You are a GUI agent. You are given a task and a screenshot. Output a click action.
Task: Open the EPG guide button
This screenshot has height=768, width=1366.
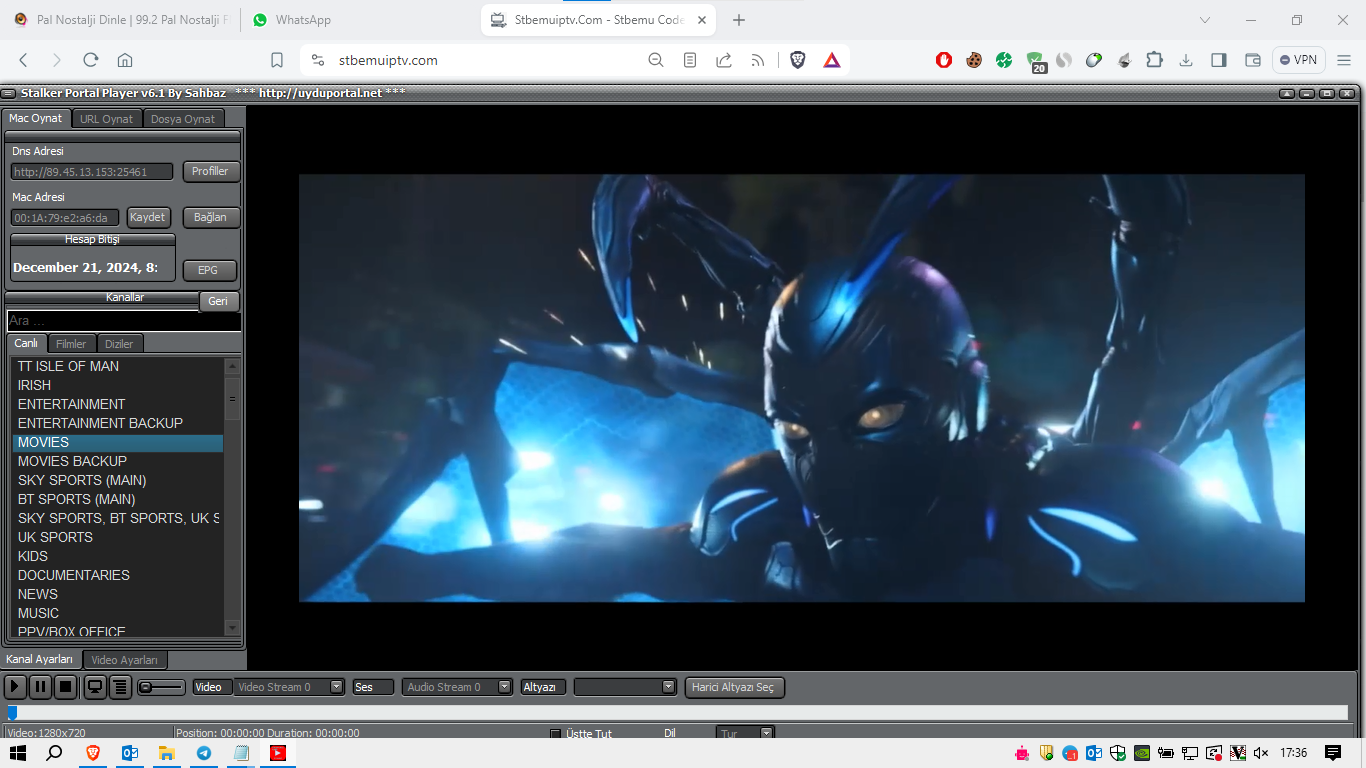click(x=208, y=270)
